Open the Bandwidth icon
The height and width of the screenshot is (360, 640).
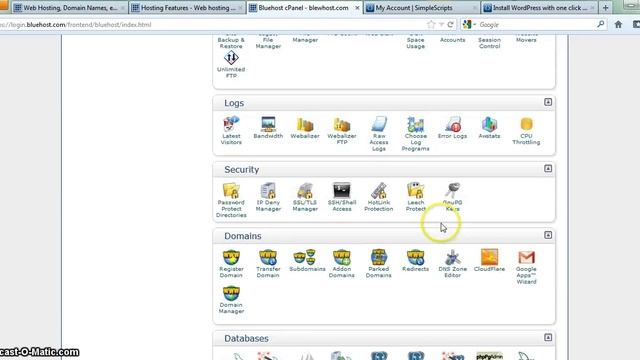[x=268, y=127]
